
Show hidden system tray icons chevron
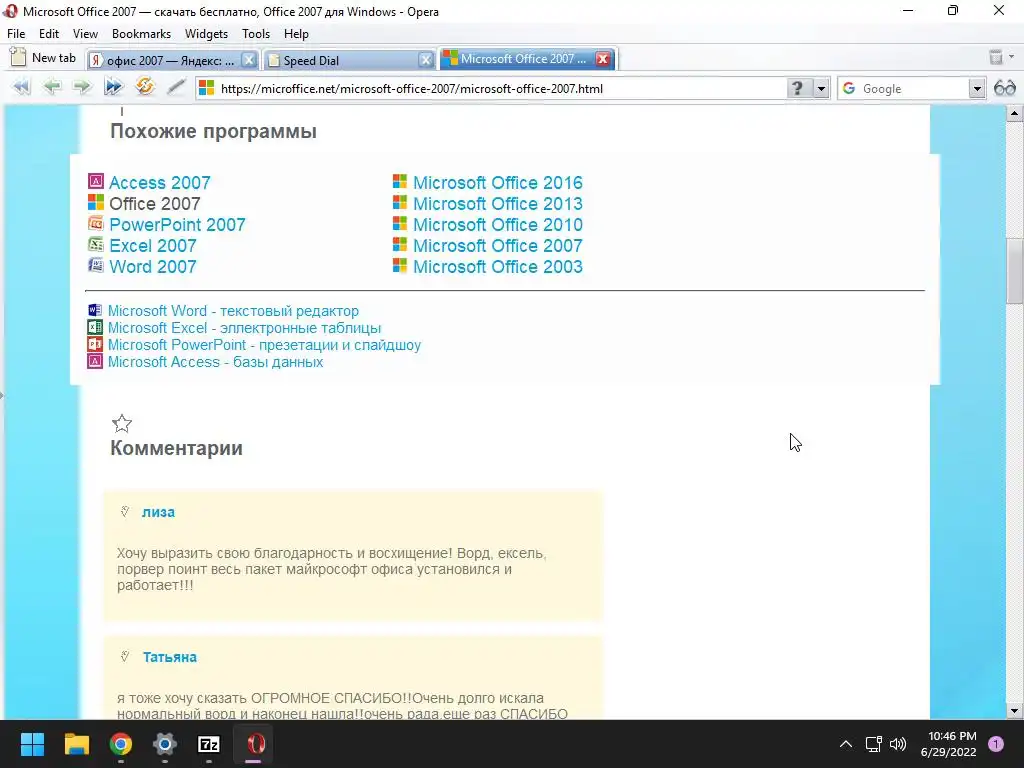(846, 744)
